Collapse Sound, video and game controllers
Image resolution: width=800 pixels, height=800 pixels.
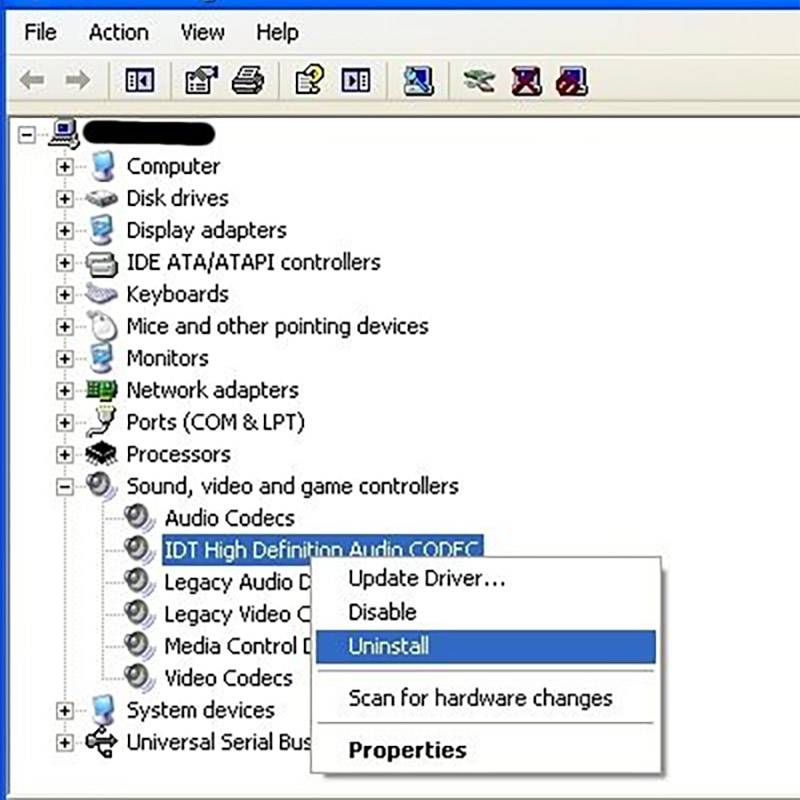coord(65,487)
